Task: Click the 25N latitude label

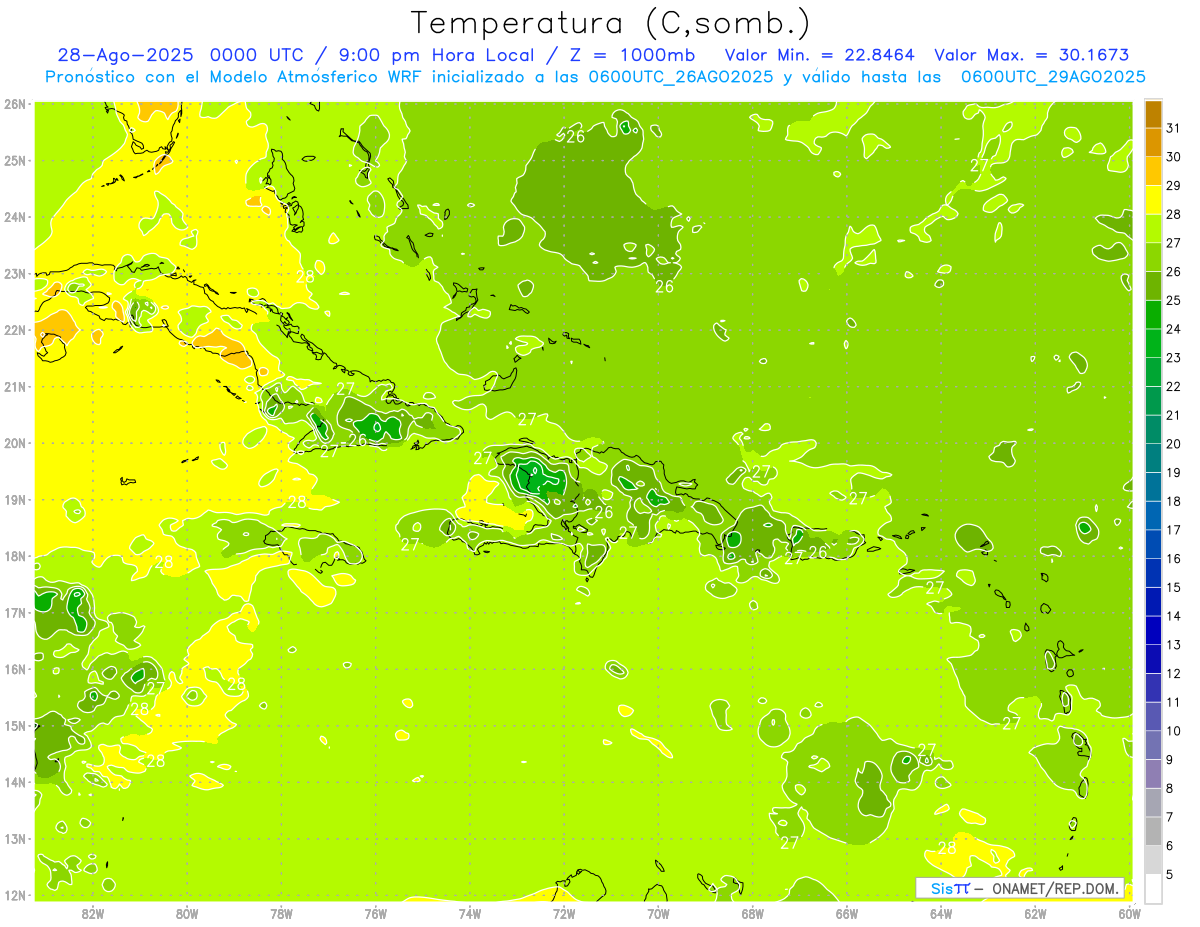Action: click(15, 160)
